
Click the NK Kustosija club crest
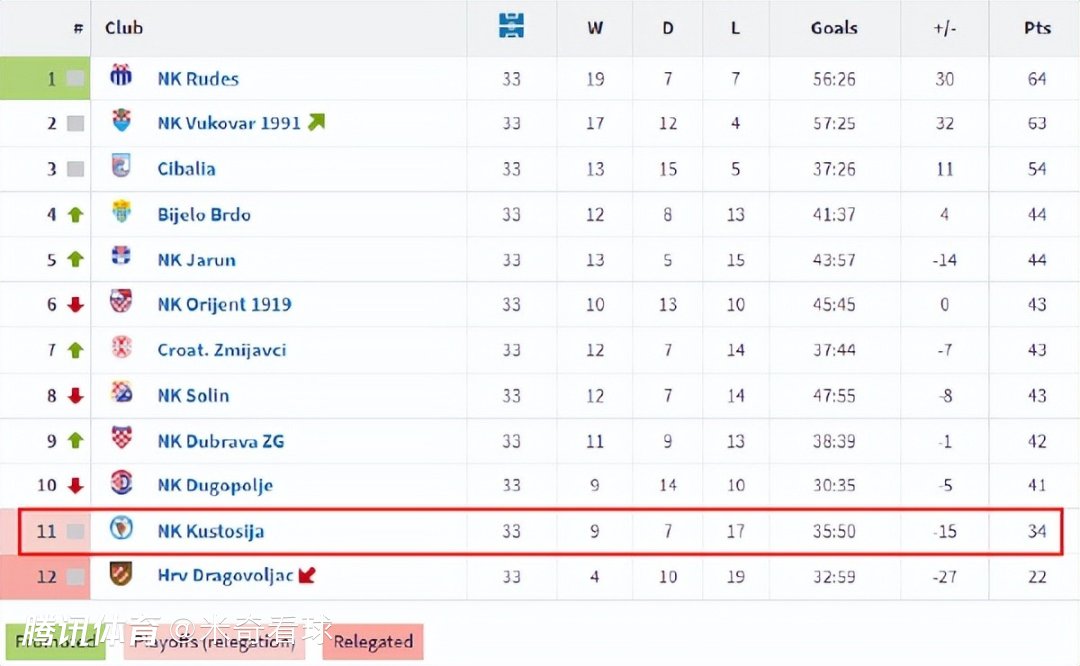coord(121,530)
